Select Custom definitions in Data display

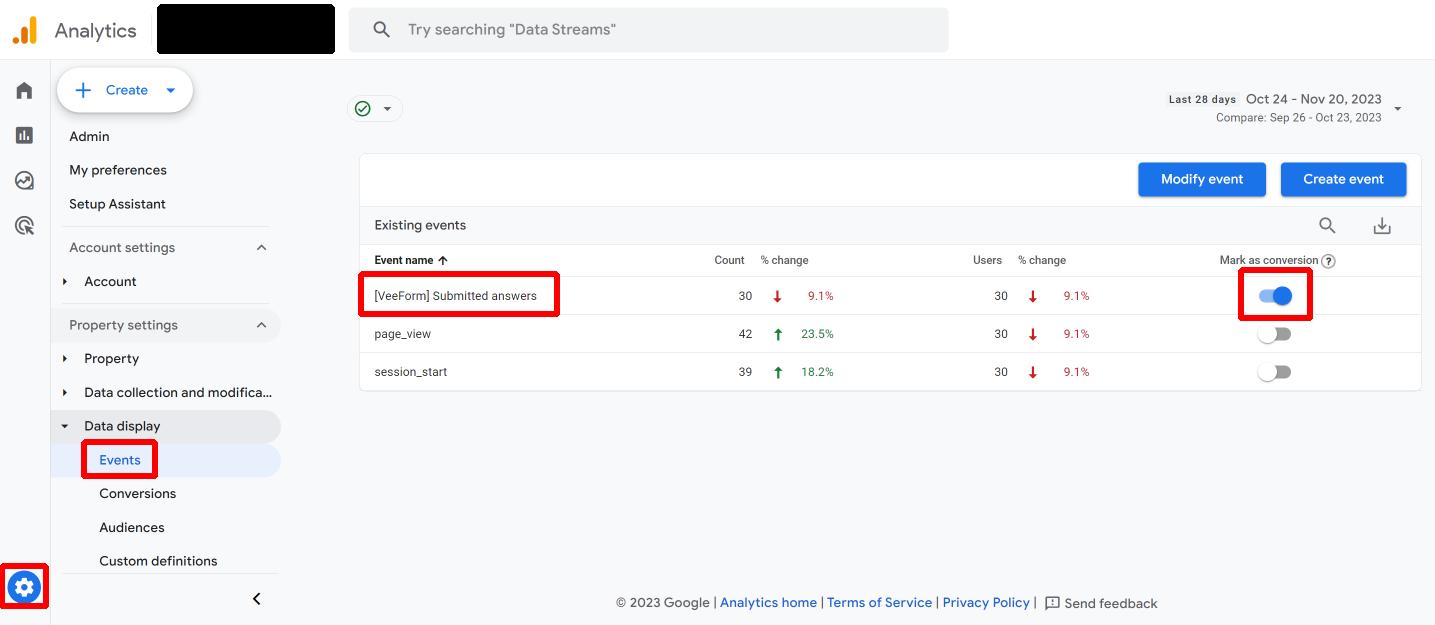158,561
